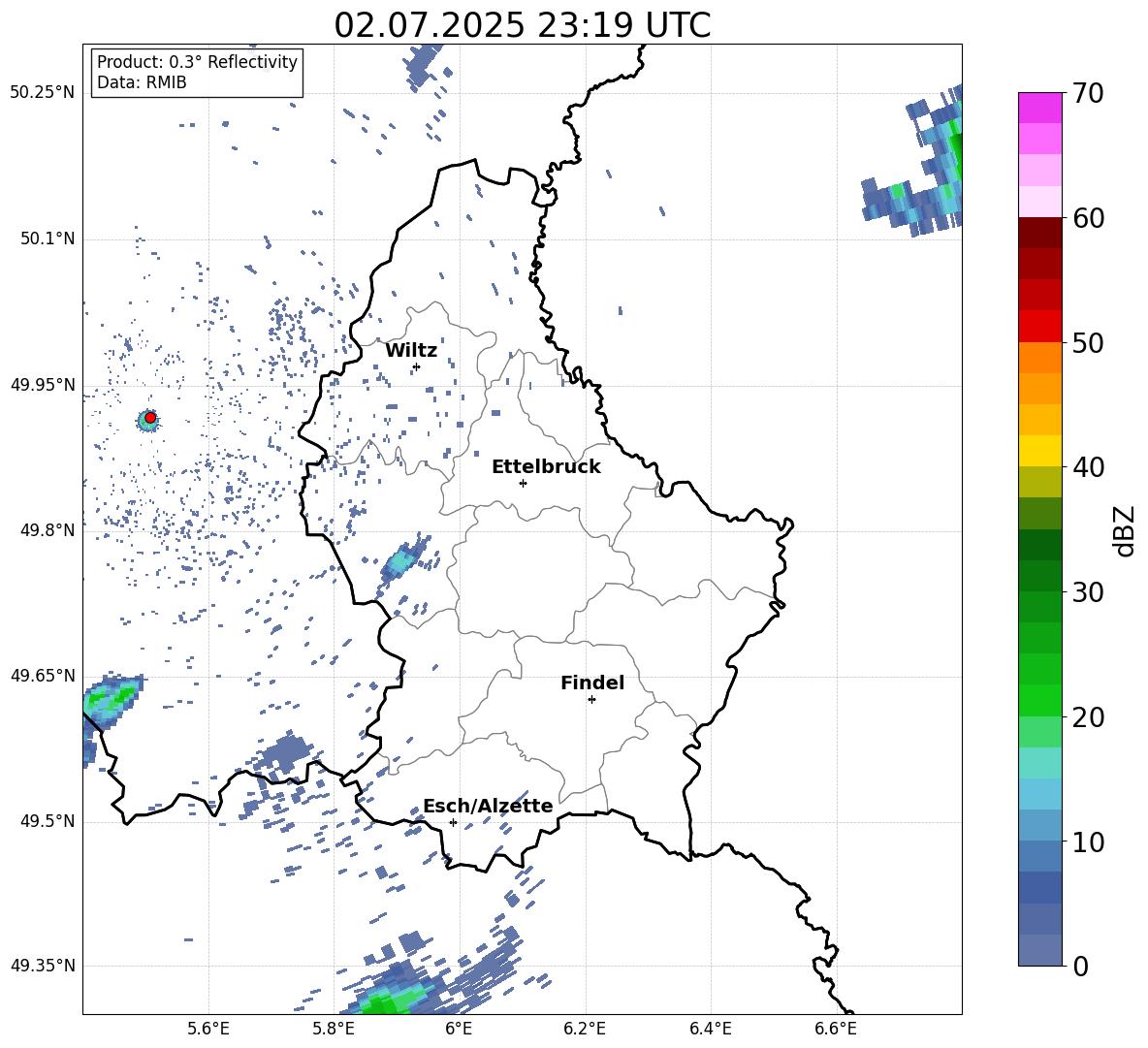This screenshot has height=1048, width=1148.
Task: Click the 6°E longitude label
Action: tap(459, 1030)
